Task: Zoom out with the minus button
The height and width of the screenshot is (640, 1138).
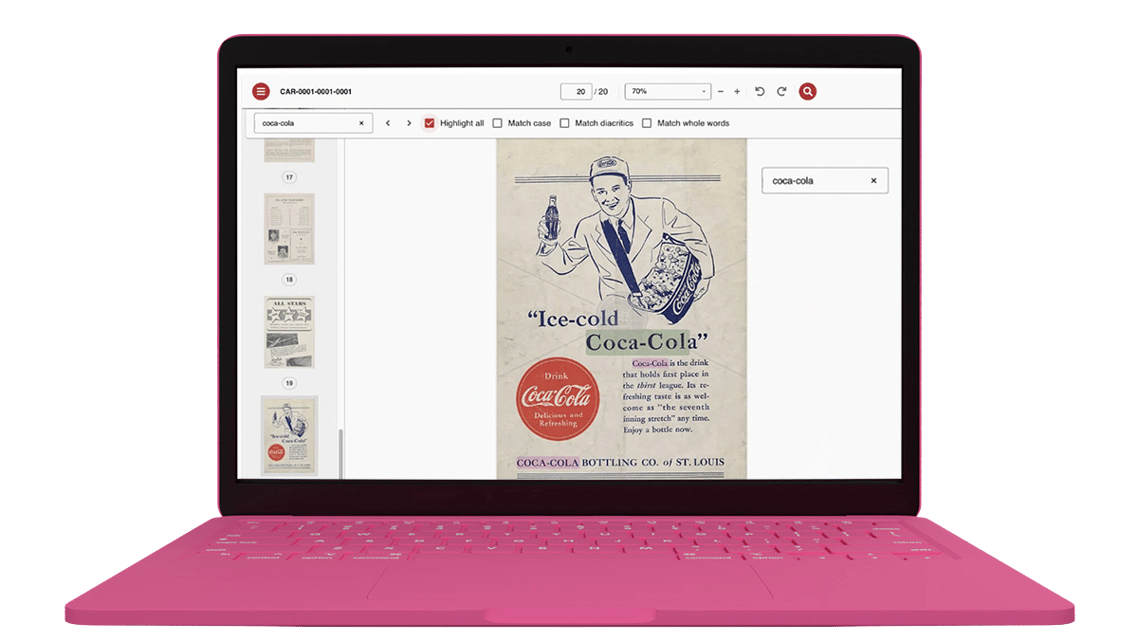Action: [x=721, y=91]
